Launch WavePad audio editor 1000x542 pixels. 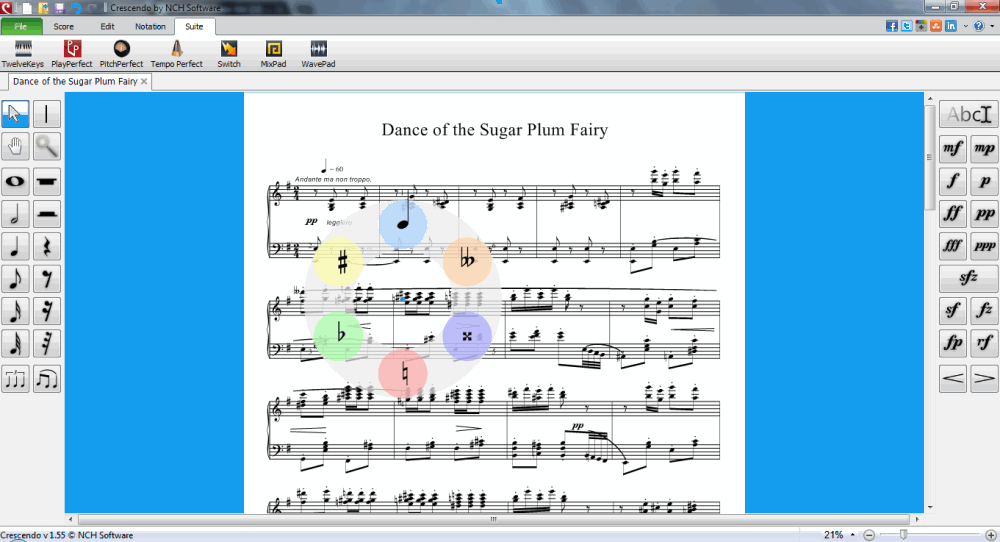(x=318, y=54)
